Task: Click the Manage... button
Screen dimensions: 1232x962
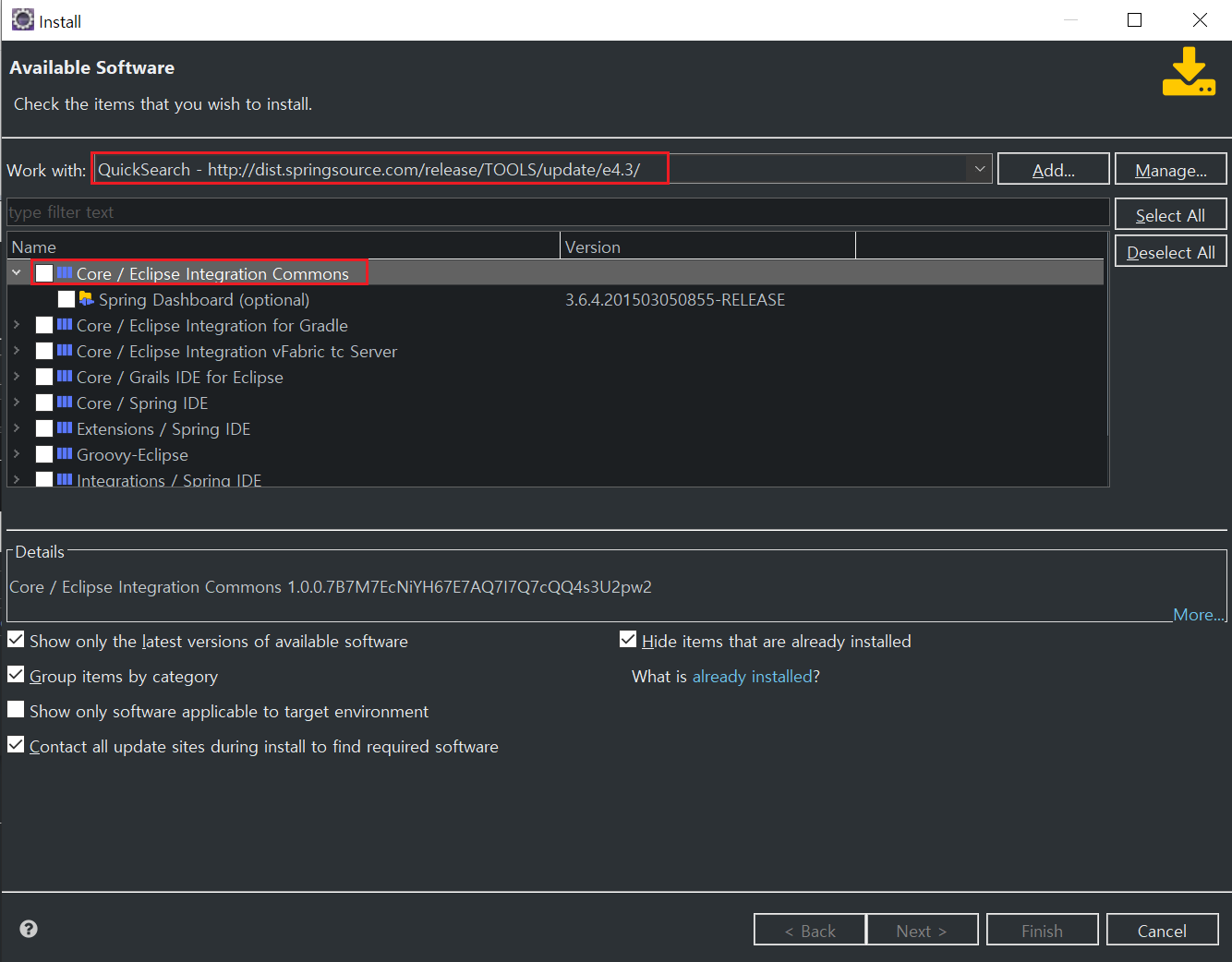Action: pos(1171,169)
